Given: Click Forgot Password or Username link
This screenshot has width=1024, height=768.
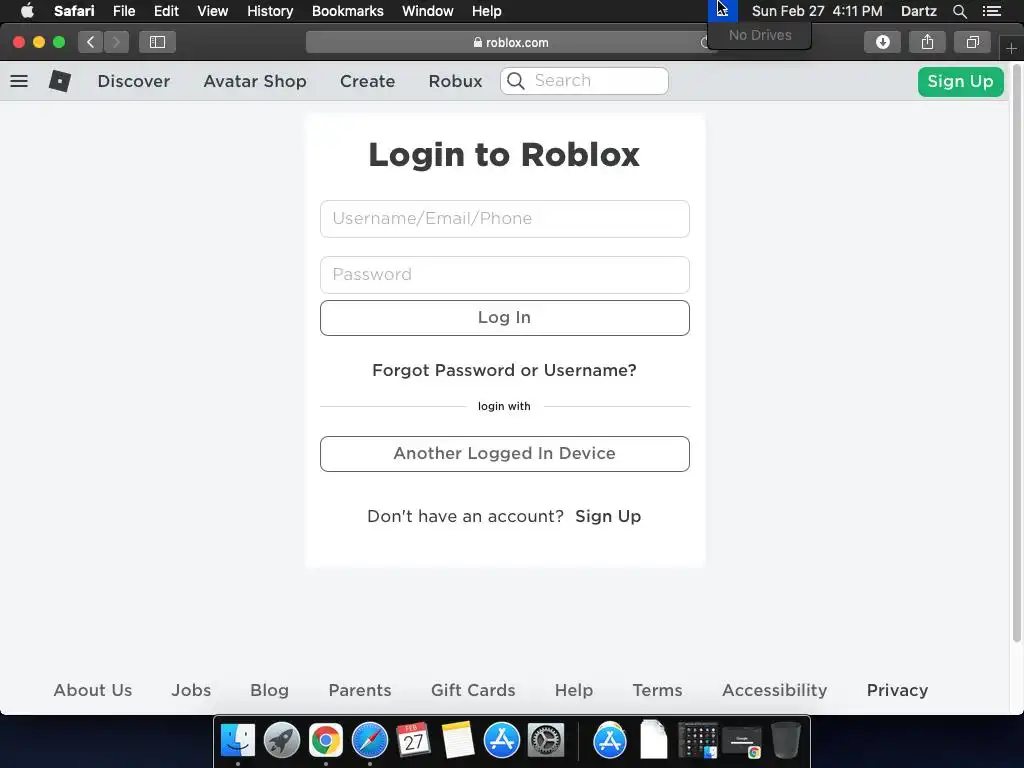Looking at the screenshot, I should click(504, 370).
